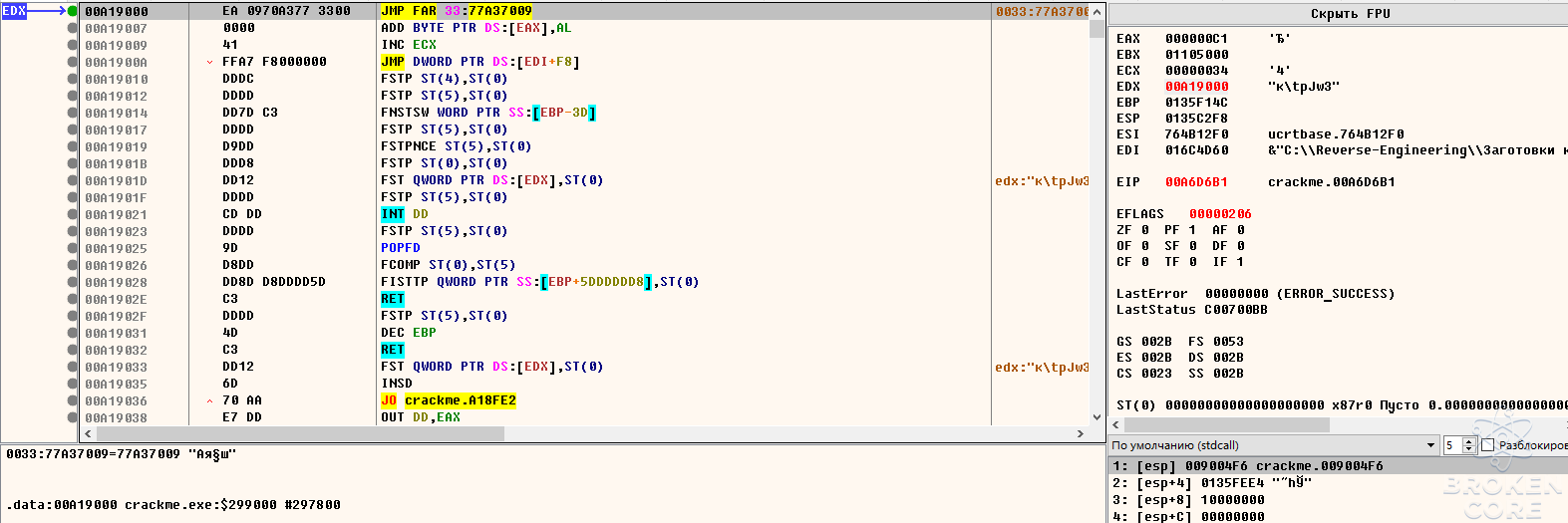The width and height of the screenshot is (1568, 523).
Task: Decrease the argument count stepper
Action: [x=1468, y=449]
